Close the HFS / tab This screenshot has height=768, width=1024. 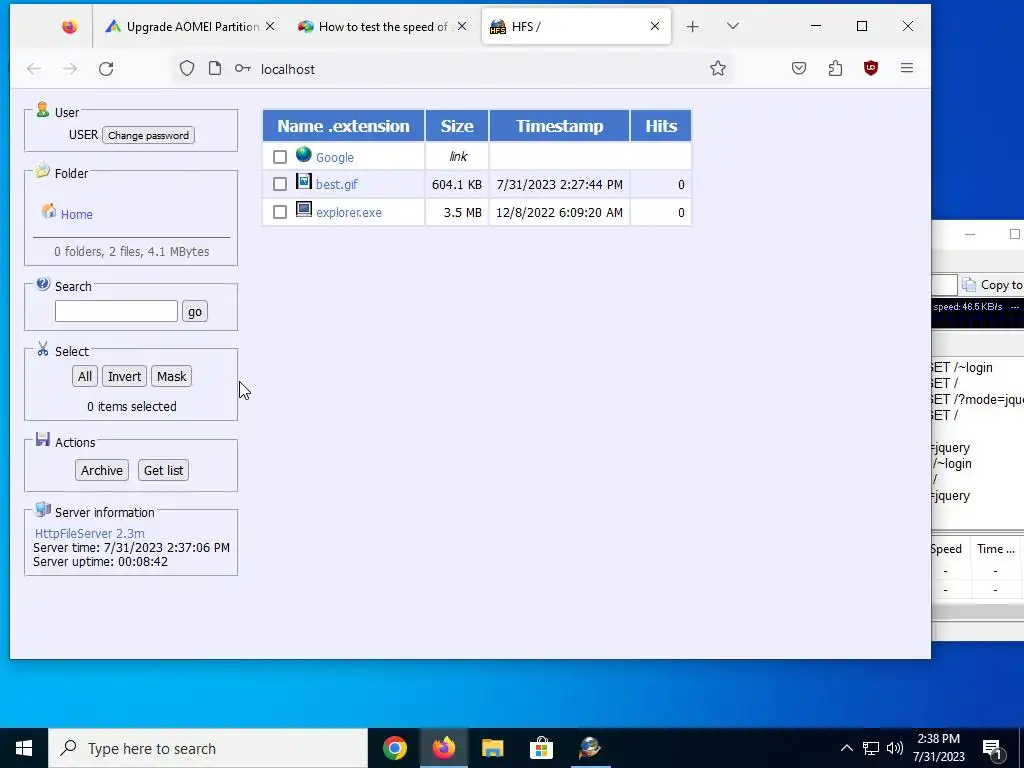click(x=654, y=26)
